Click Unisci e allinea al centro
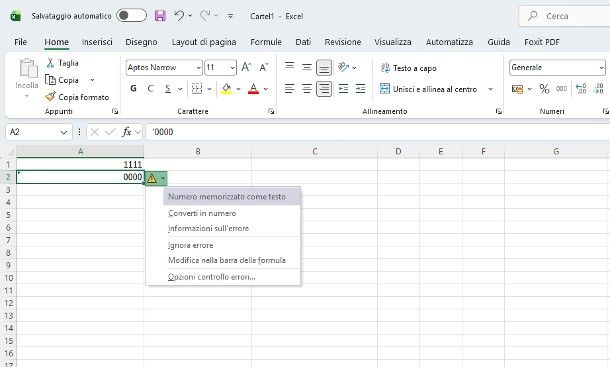The height and width of the screenshot is (367, 610). pos(428,89)
